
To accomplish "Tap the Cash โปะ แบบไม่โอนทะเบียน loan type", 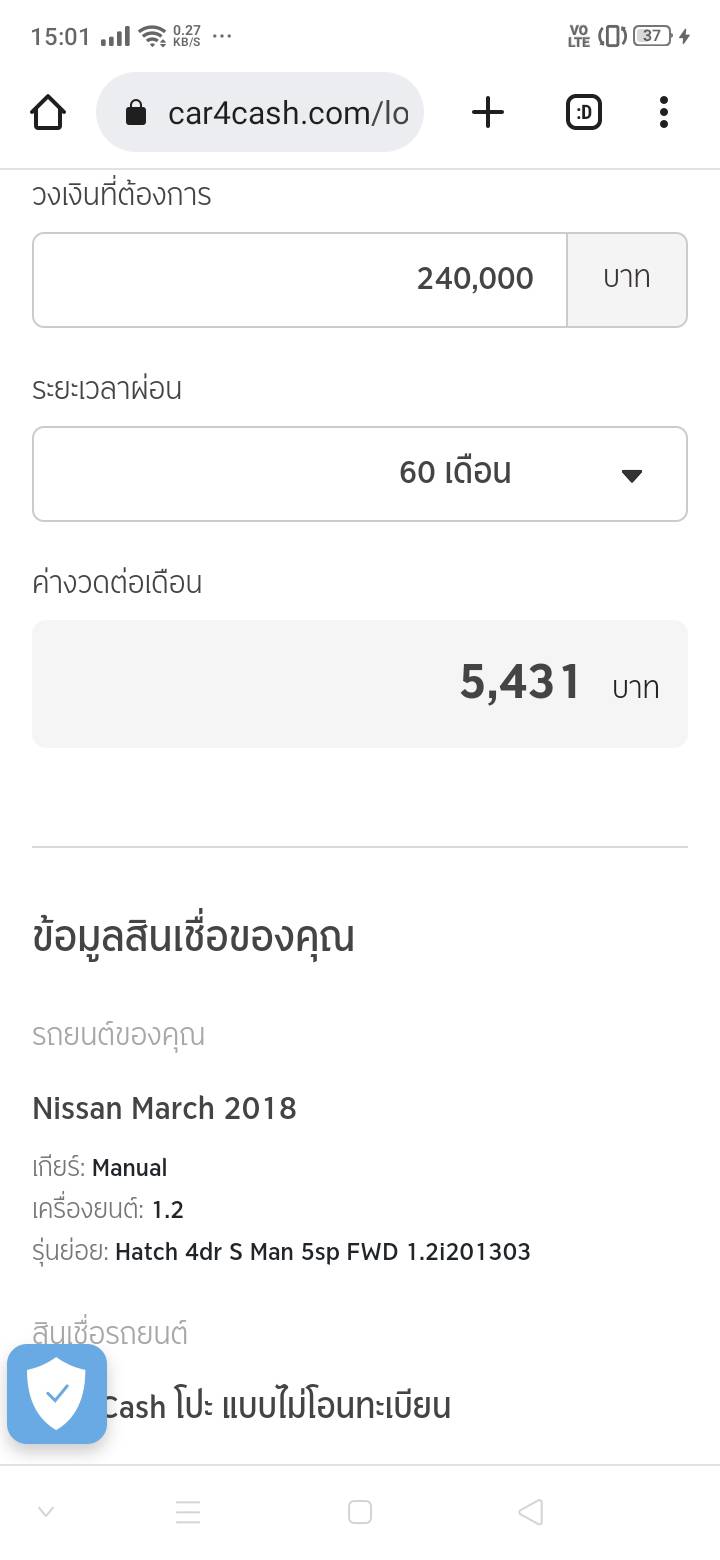I will (x=277, y=1406).
